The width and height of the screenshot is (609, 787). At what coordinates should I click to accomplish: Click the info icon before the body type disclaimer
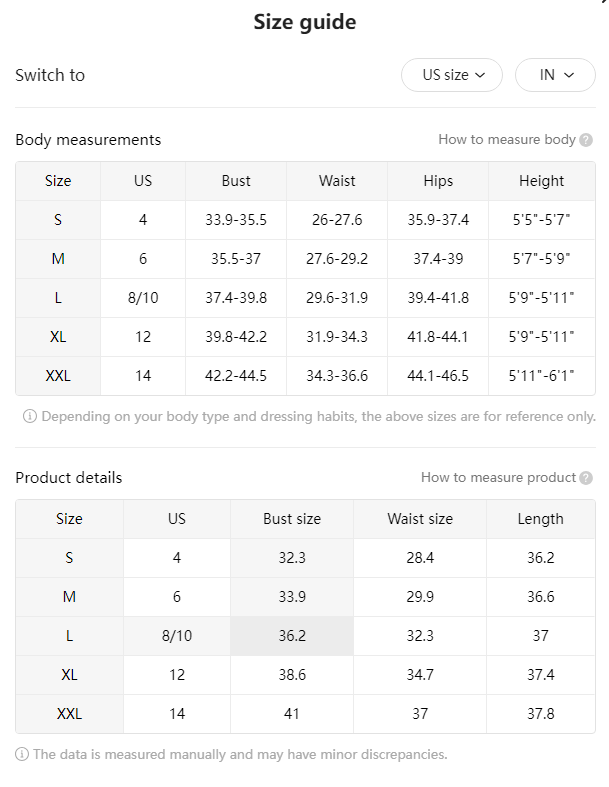coord(30,416)
